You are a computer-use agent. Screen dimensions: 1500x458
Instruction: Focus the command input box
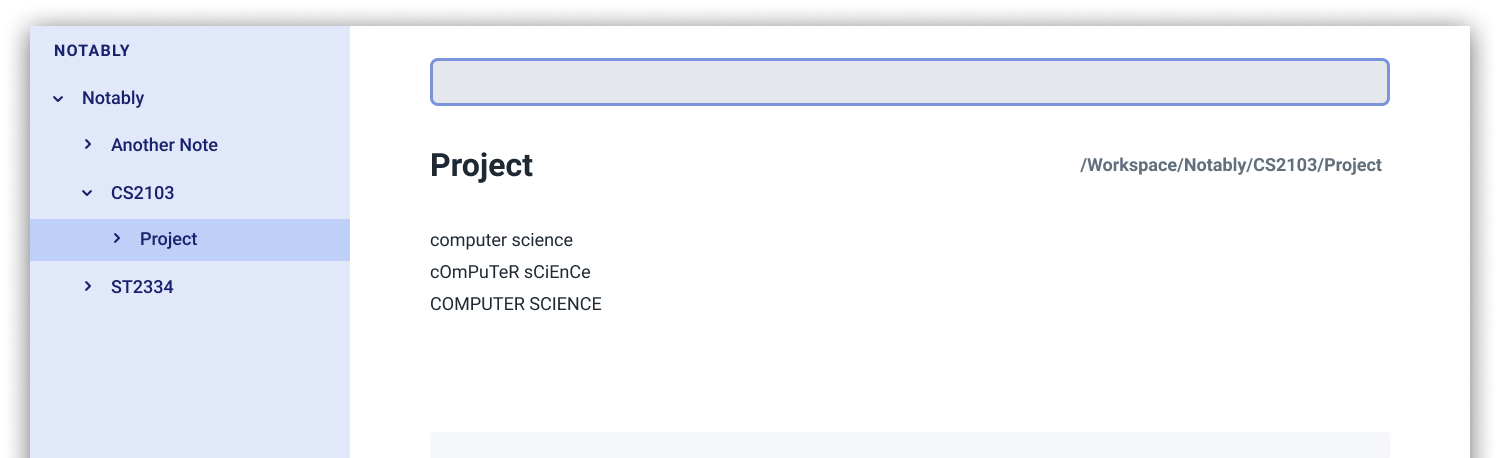(x=910, y=82)
